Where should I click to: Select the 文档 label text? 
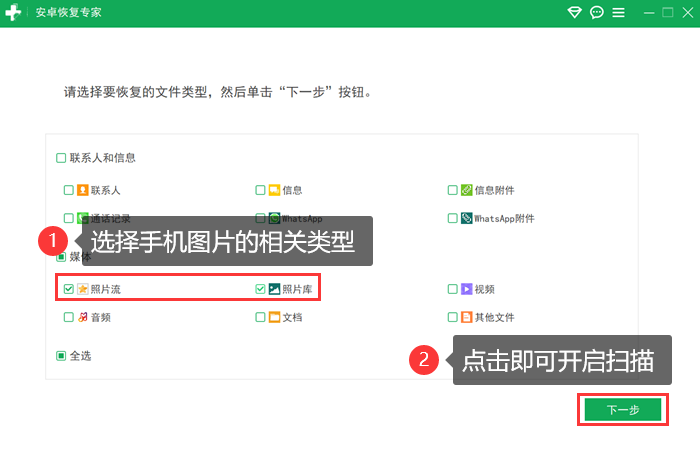292,317
